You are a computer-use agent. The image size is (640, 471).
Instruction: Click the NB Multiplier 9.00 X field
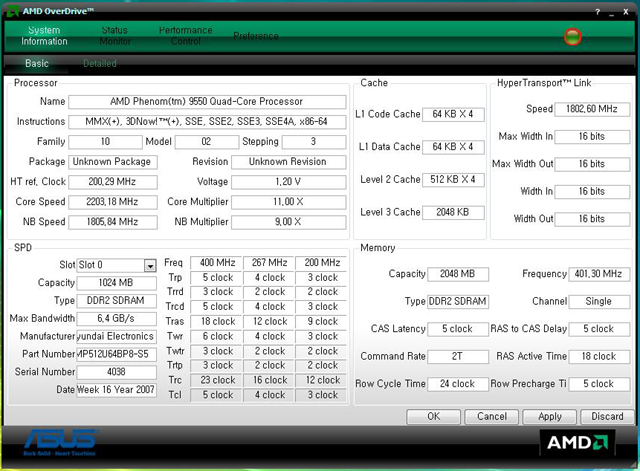point(289,222)
